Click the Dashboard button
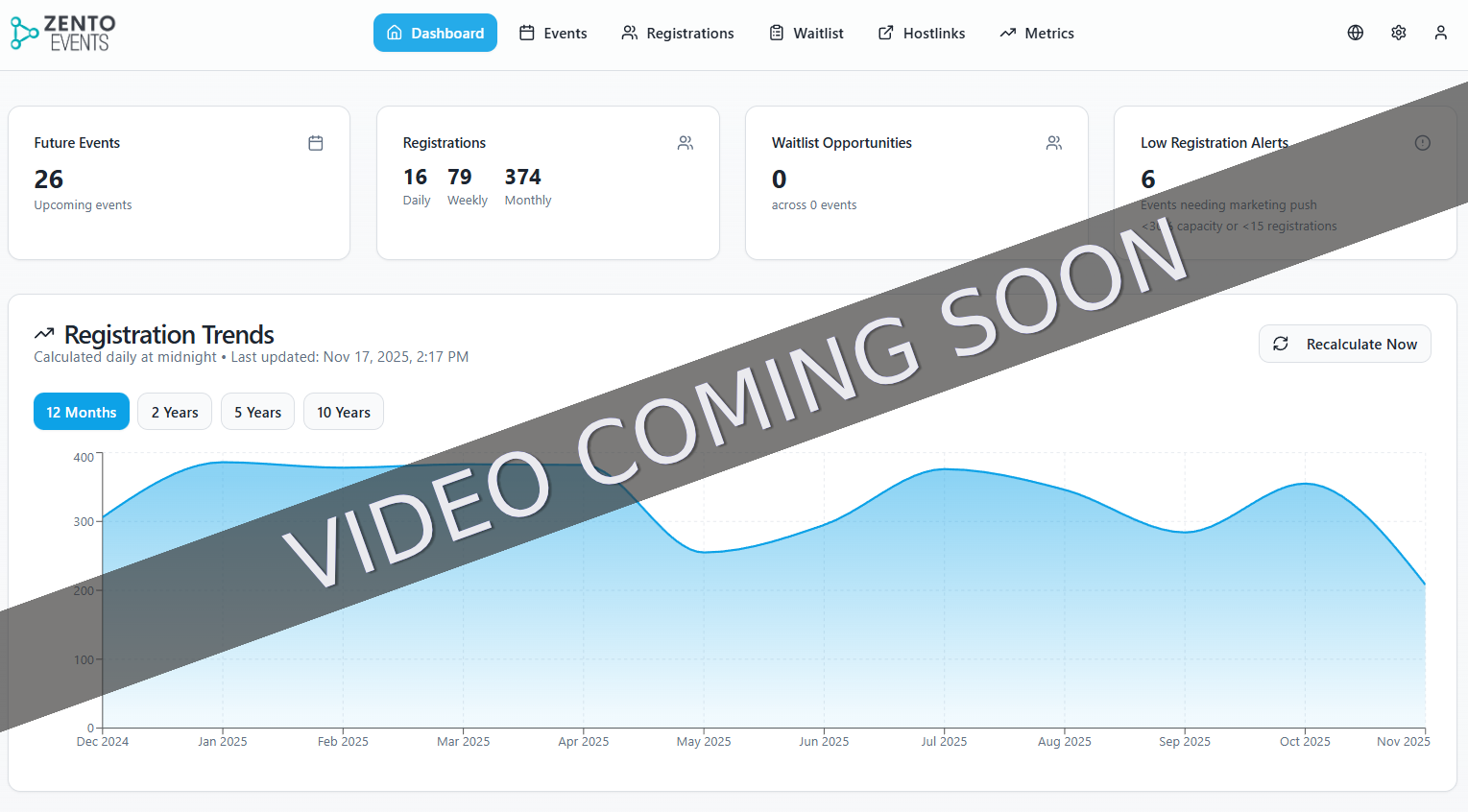 click(x=435, y=33)
